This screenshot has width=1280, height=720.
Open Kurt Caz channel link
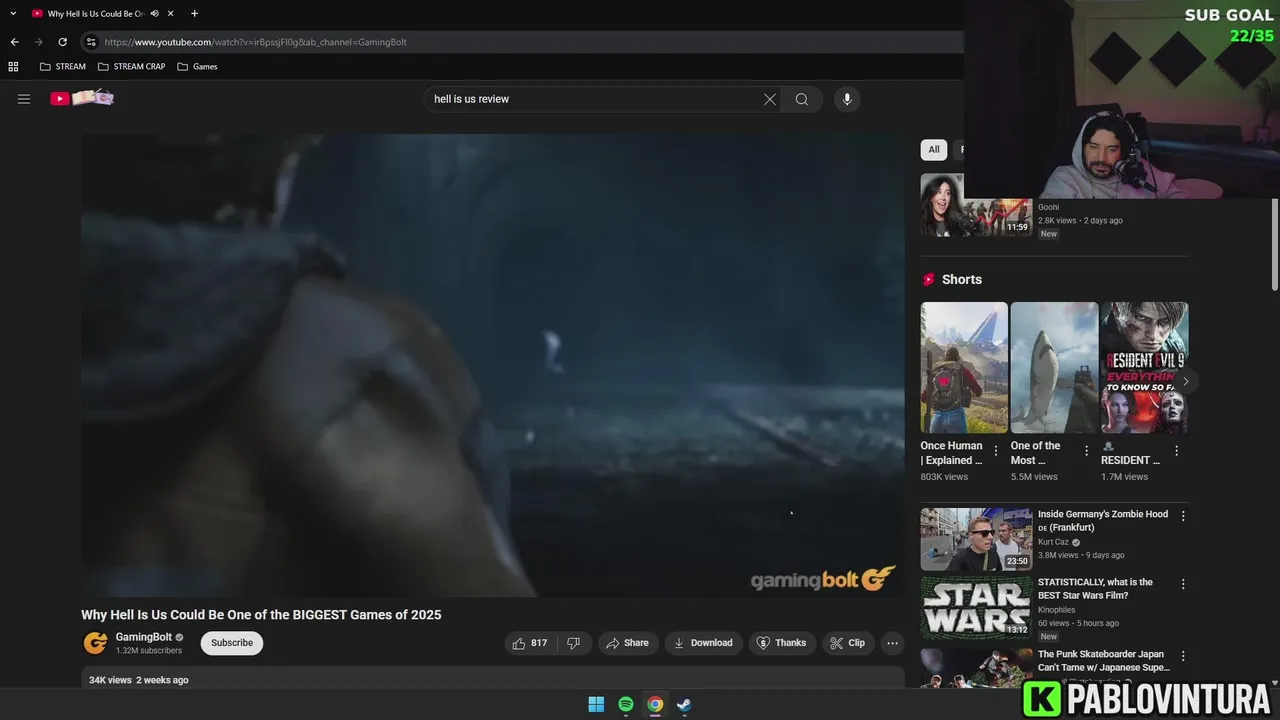[1053, 542]
